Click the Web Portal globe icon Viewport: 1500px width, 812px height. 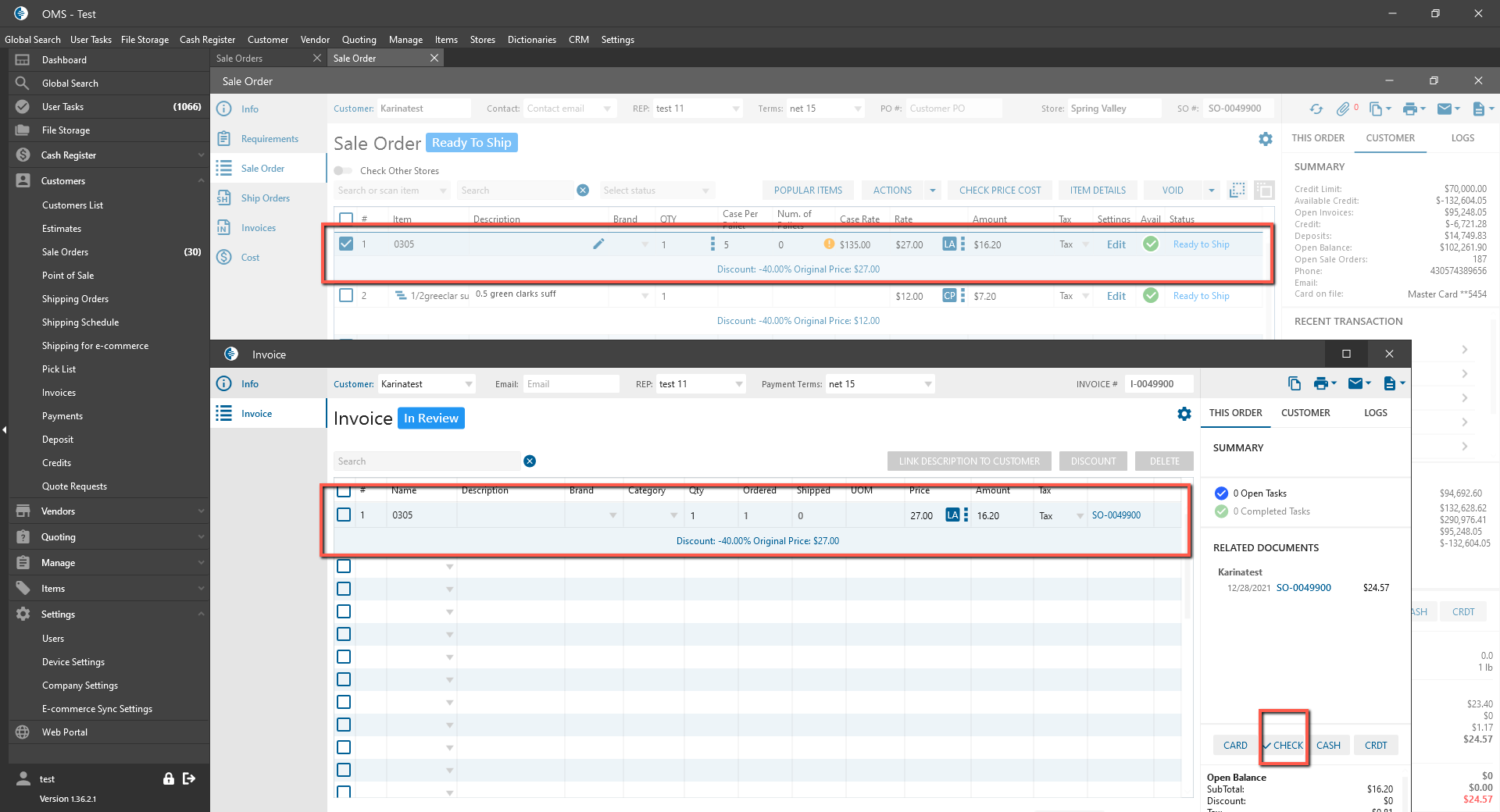pos(23,732)
